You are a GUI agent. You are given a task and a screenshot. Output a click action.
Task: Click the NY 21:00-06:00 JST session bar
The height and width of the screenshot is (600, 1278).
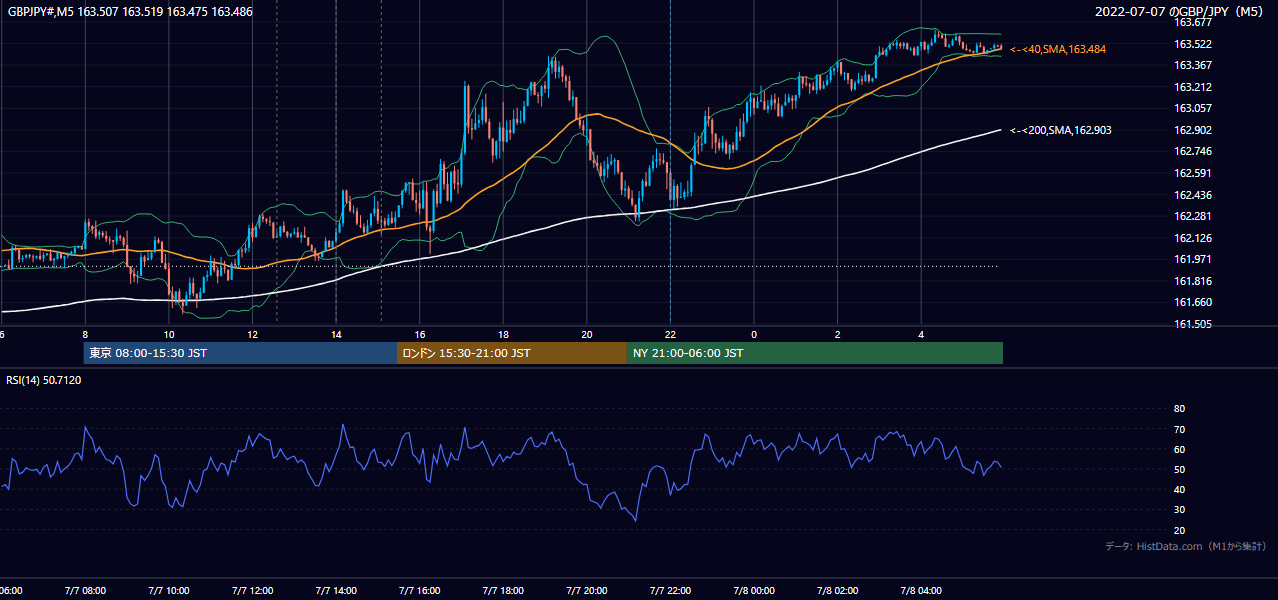tap(815, 353)
